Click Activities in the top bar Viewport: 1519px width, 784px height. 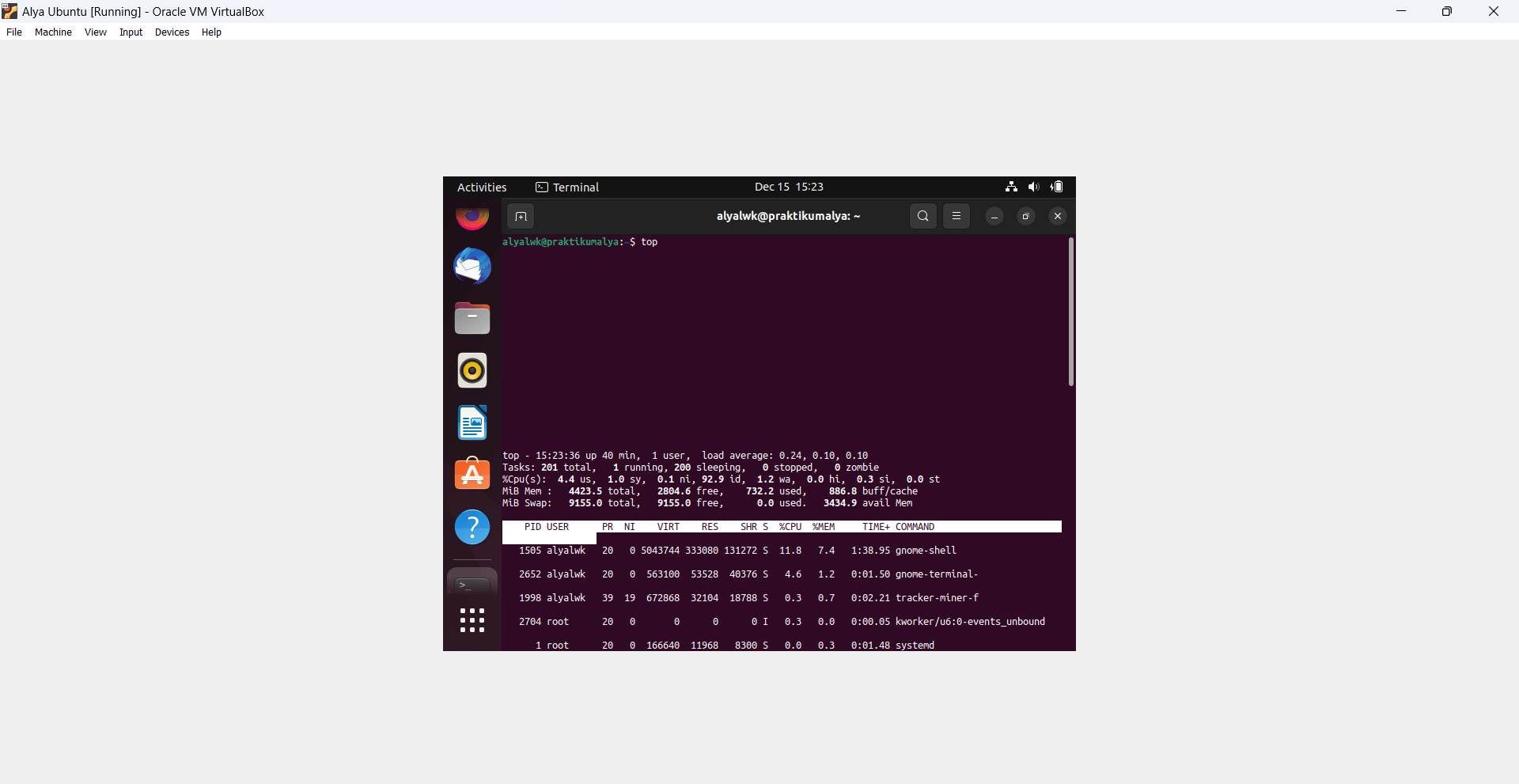coord(482,187)
